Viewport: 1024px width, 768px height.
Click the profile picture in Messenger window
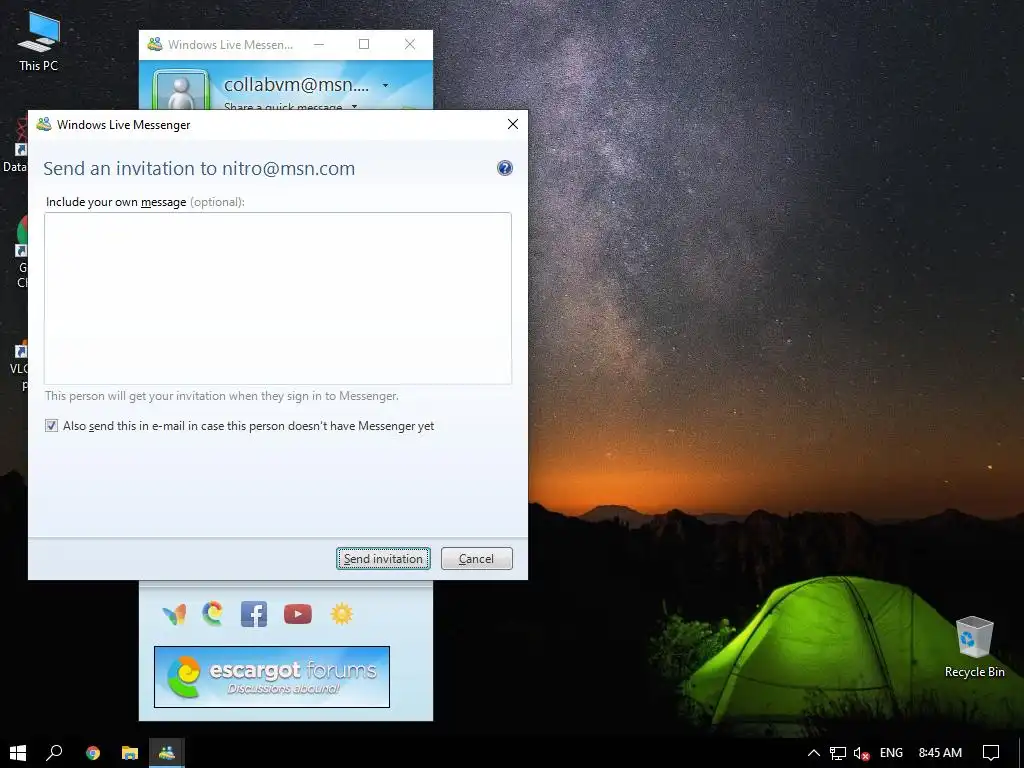(181, 91)
